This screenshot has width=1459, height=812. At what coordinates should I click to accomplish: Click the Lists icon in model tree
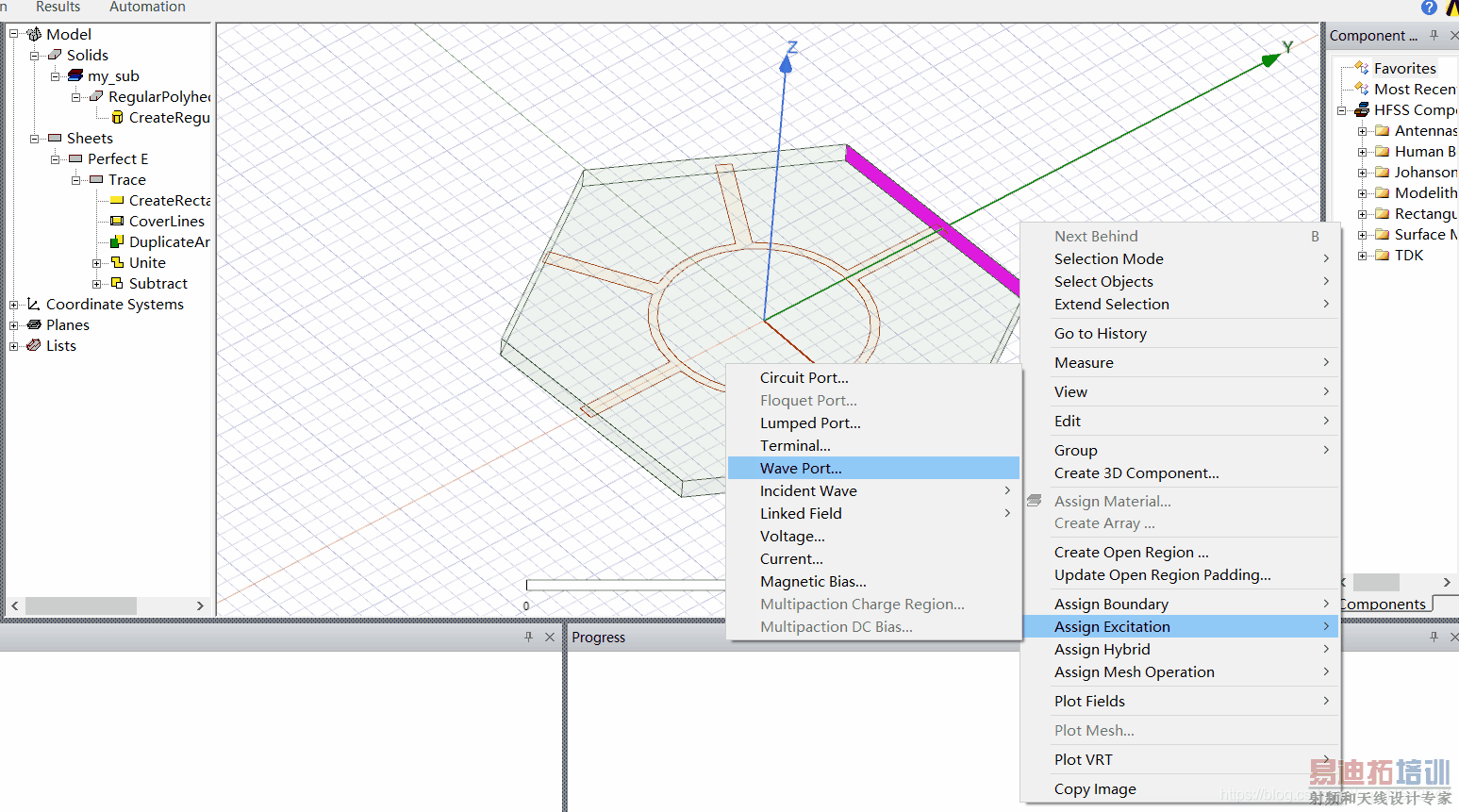34,345
